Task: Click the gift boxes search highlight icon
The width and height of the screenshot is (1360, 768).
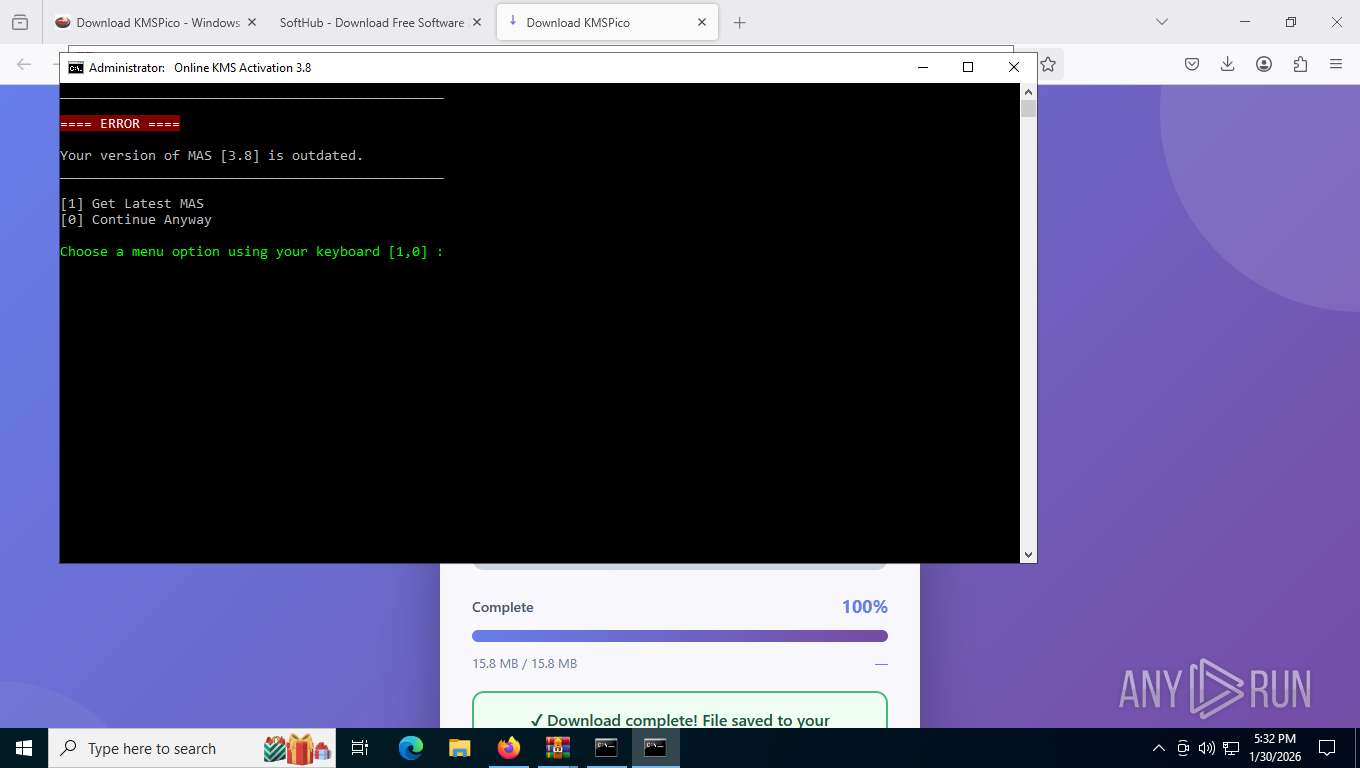Action: 297,748
